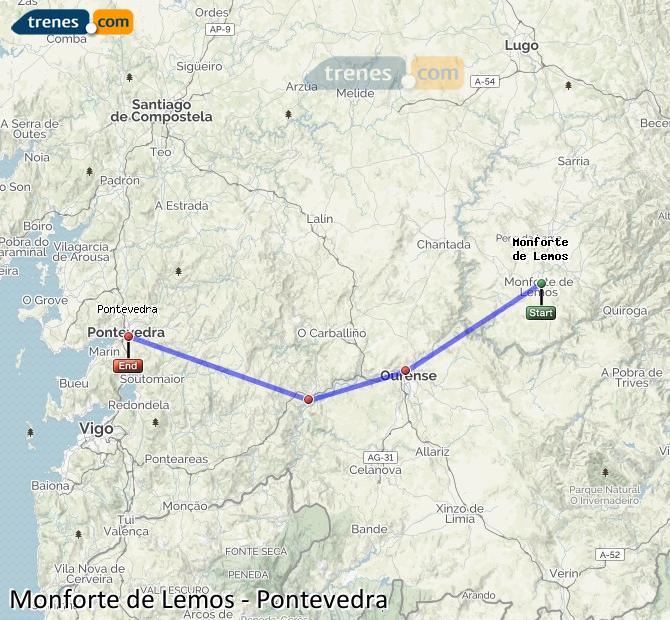Click the red End marker label
The width and height of the screenshot is (670, 620).
point(128,366)
